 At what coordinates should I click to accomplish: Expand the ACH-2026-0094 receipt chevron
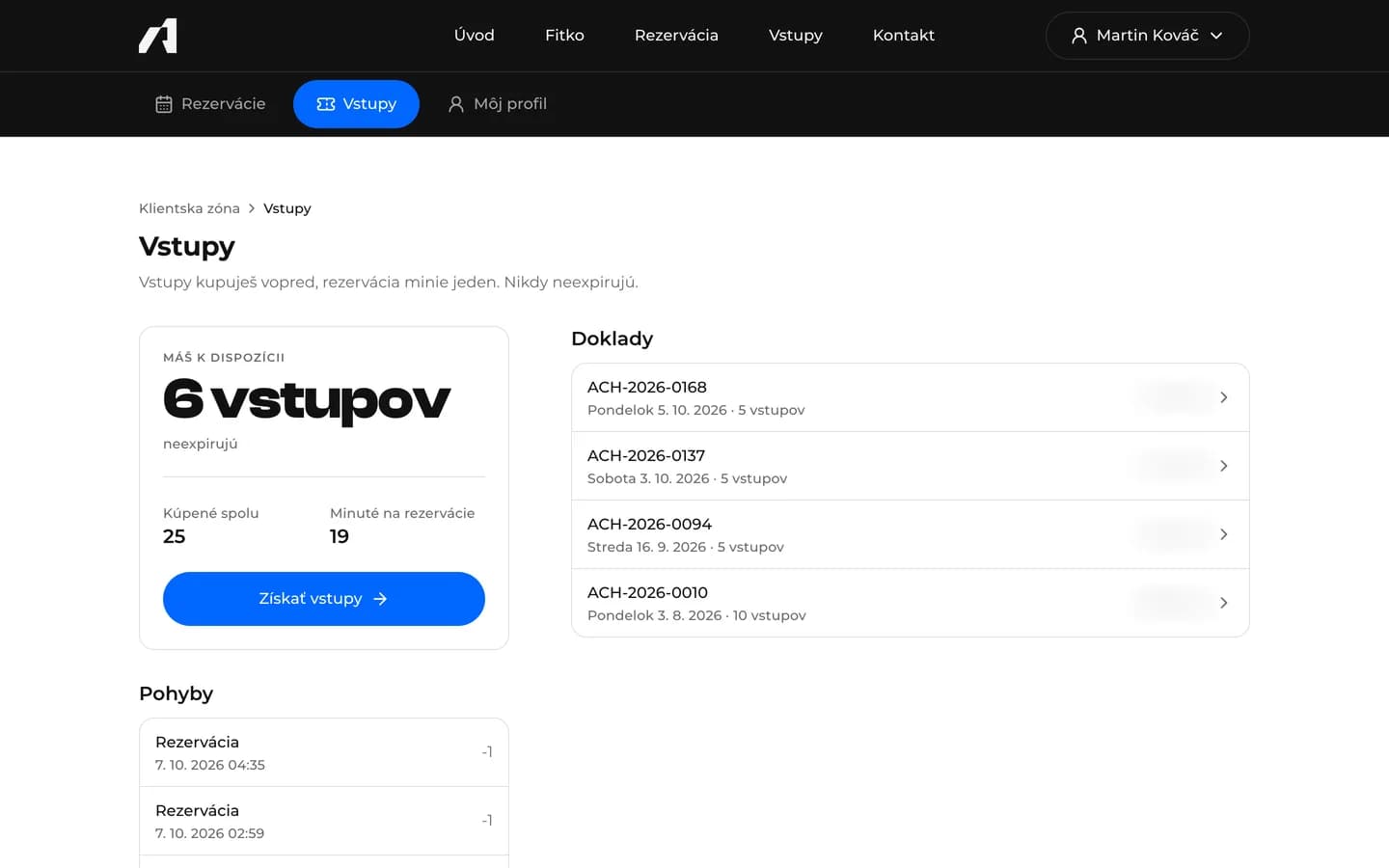(x=1223, y=534)
